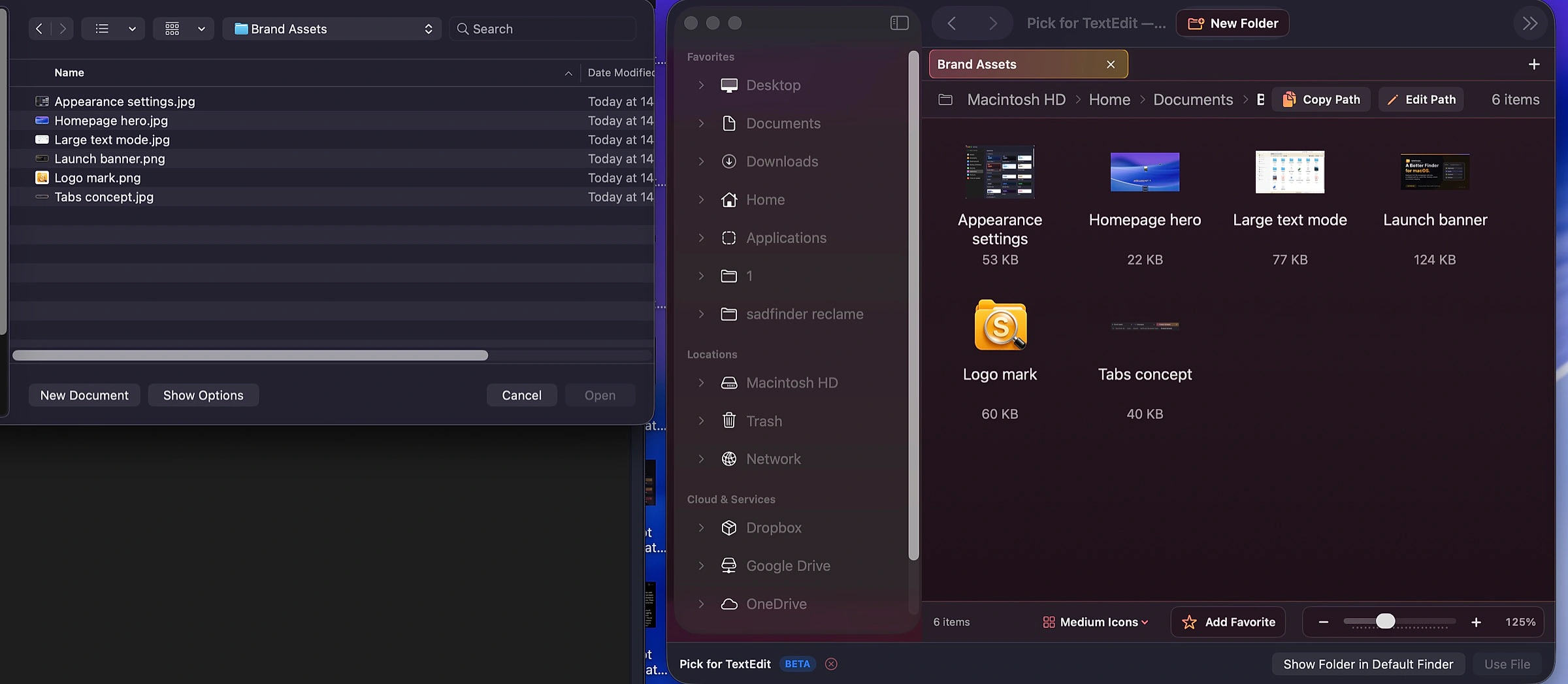Select Tabs concept.jpg in list

pyautogui.click(x=104, y=197)
